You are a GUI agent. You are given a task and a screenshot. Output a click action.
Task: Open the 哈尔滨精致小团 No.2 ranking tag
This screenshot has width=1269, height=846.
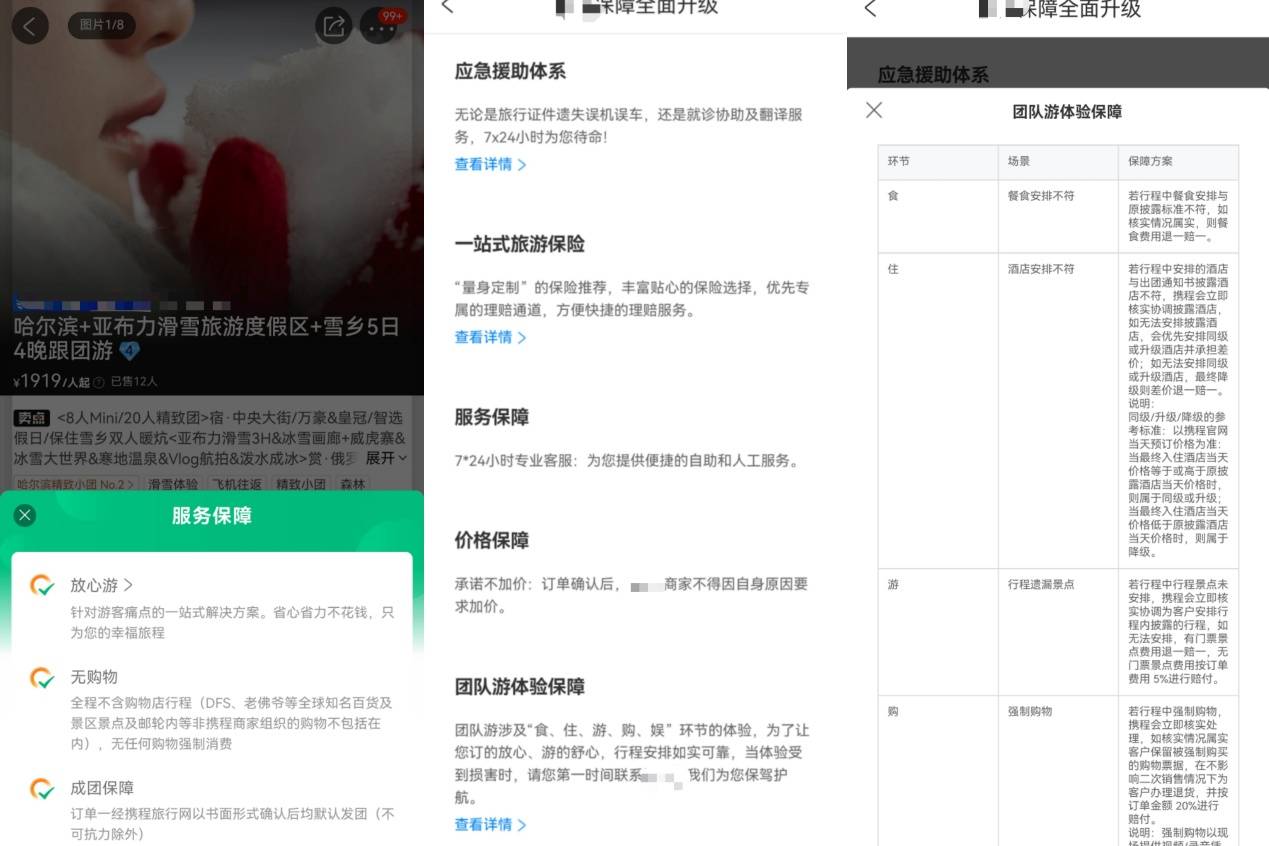pyautogui.click(x=76, y=485)
